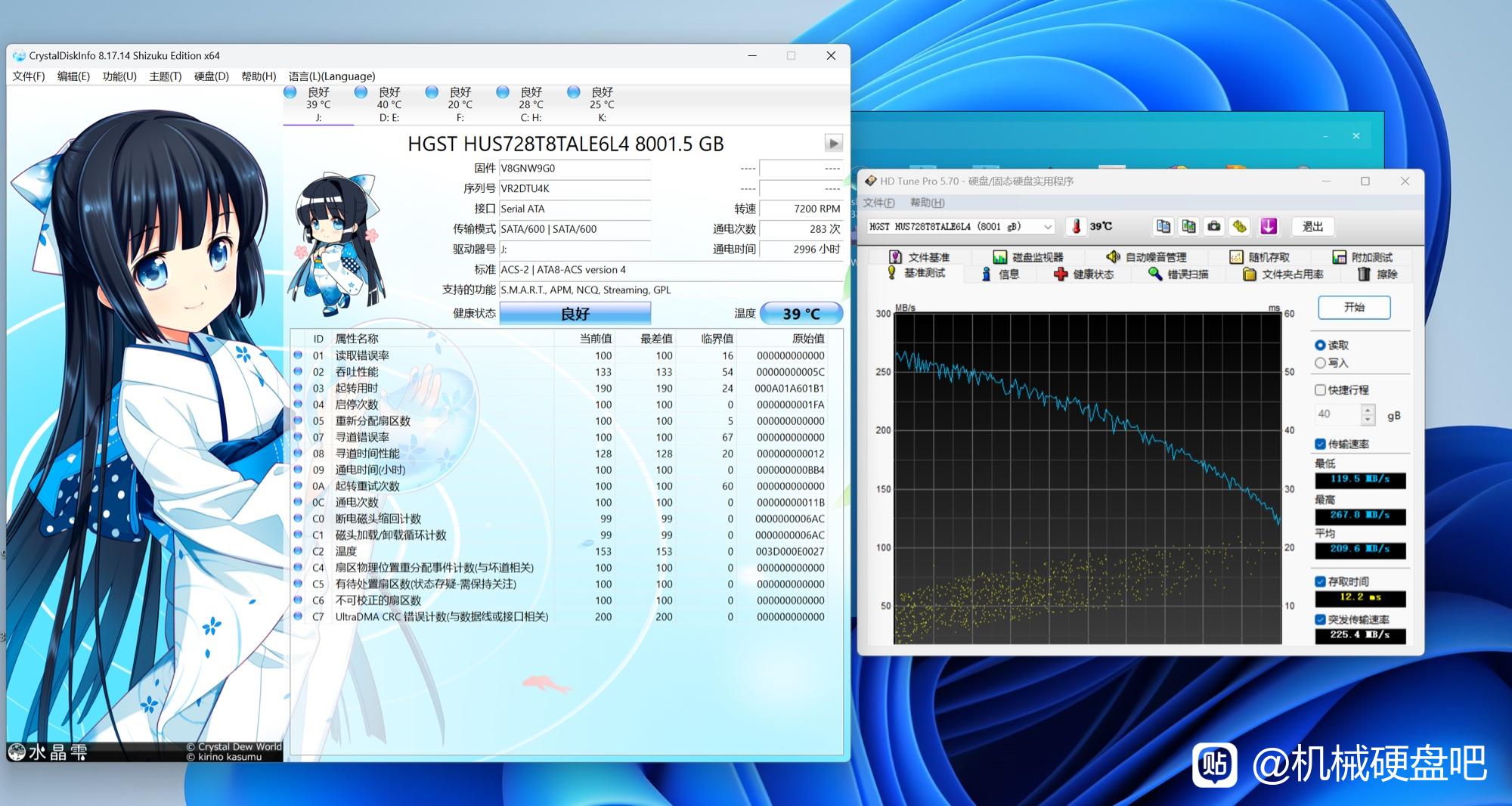
Task: Select the 读取 radio button in HD Tune
Action: coord(1320,345)
